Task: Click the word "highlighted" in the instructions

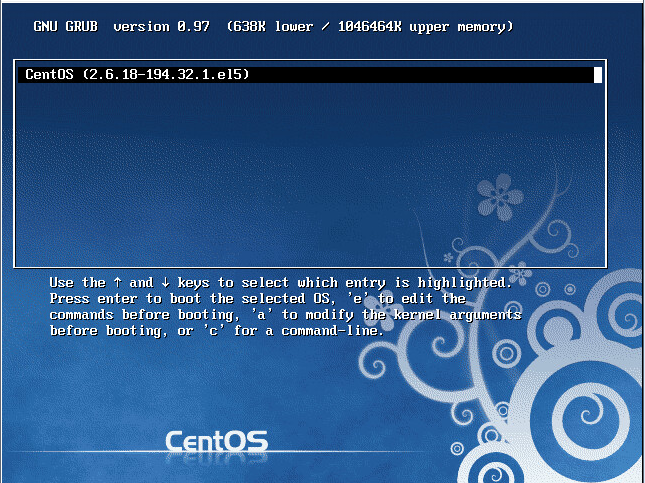Action: [x=467, y=283]
